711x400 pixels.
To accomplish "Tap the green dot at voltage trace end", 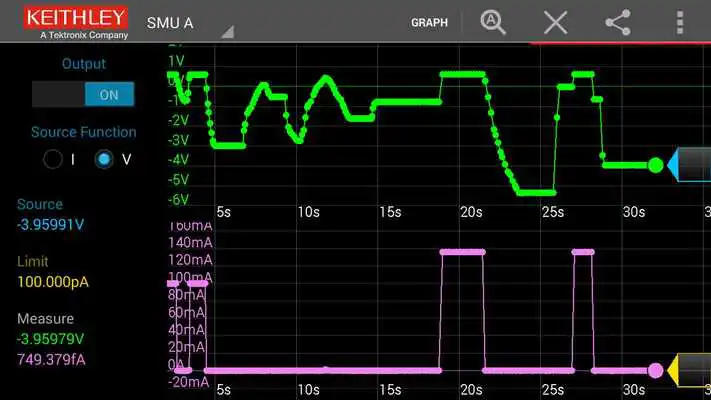I will (655, 165).
